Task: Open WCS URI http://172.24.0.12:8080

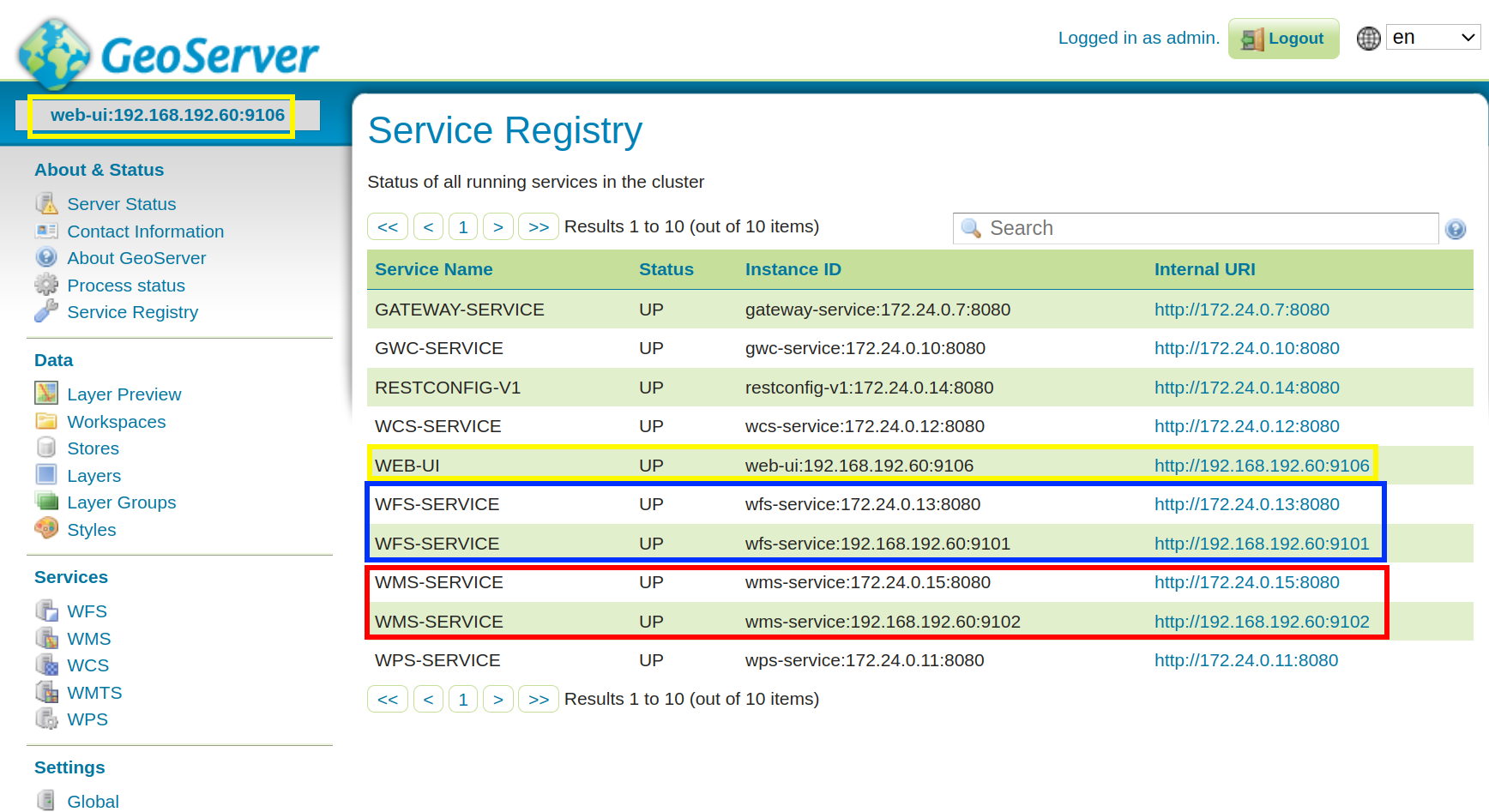Action: coord(1247,426)
